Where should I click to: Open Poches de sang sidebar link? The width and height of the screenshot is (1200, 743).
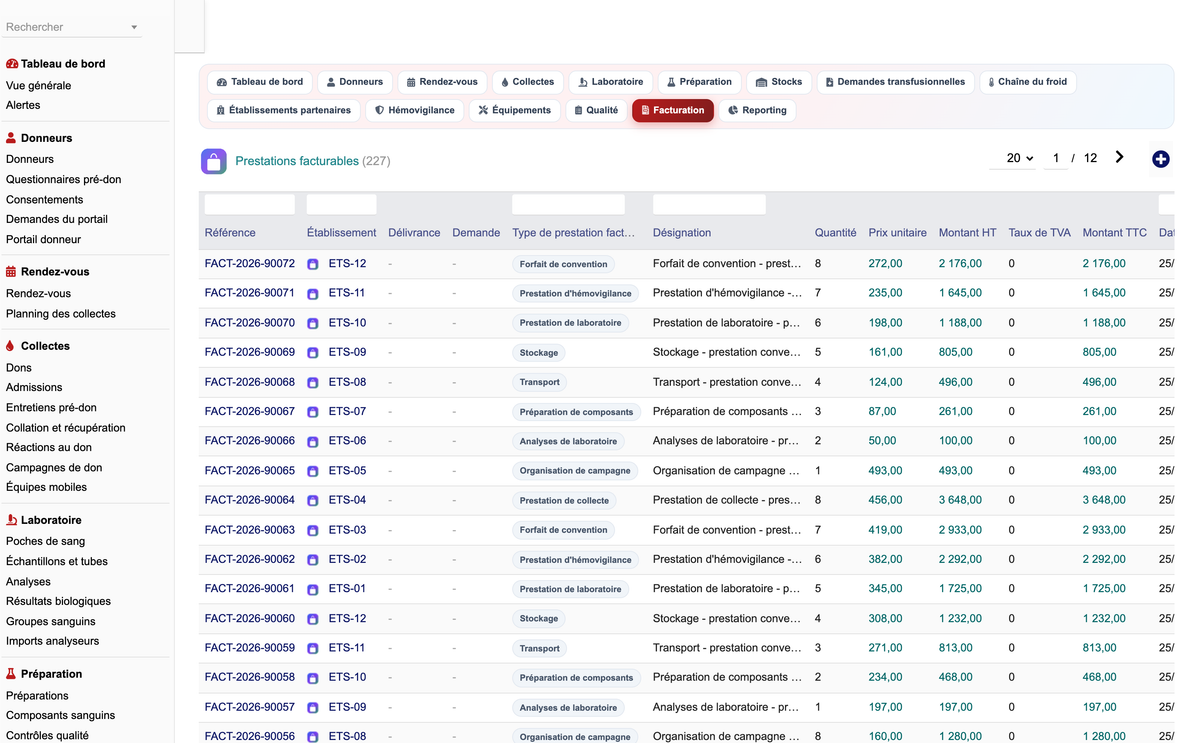[x=45, y=541]
